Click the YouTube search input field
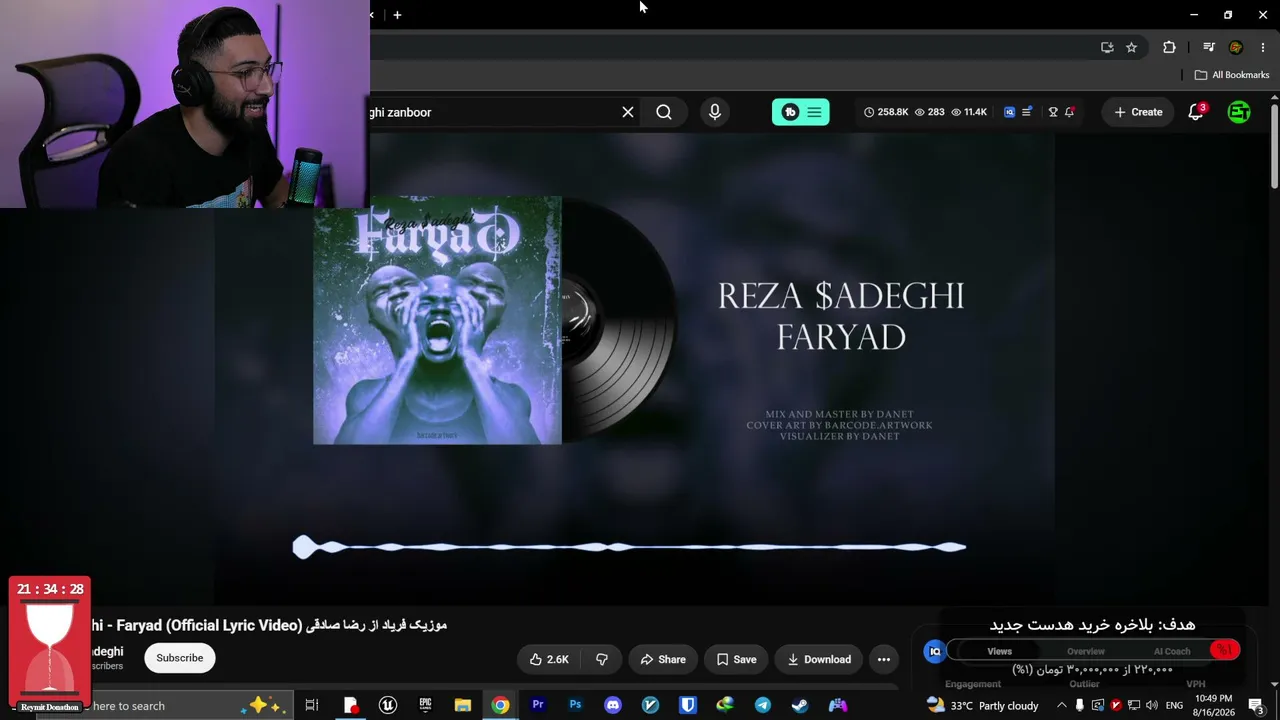This screenshot has width=1280, height=720. (x=490, y=112)
